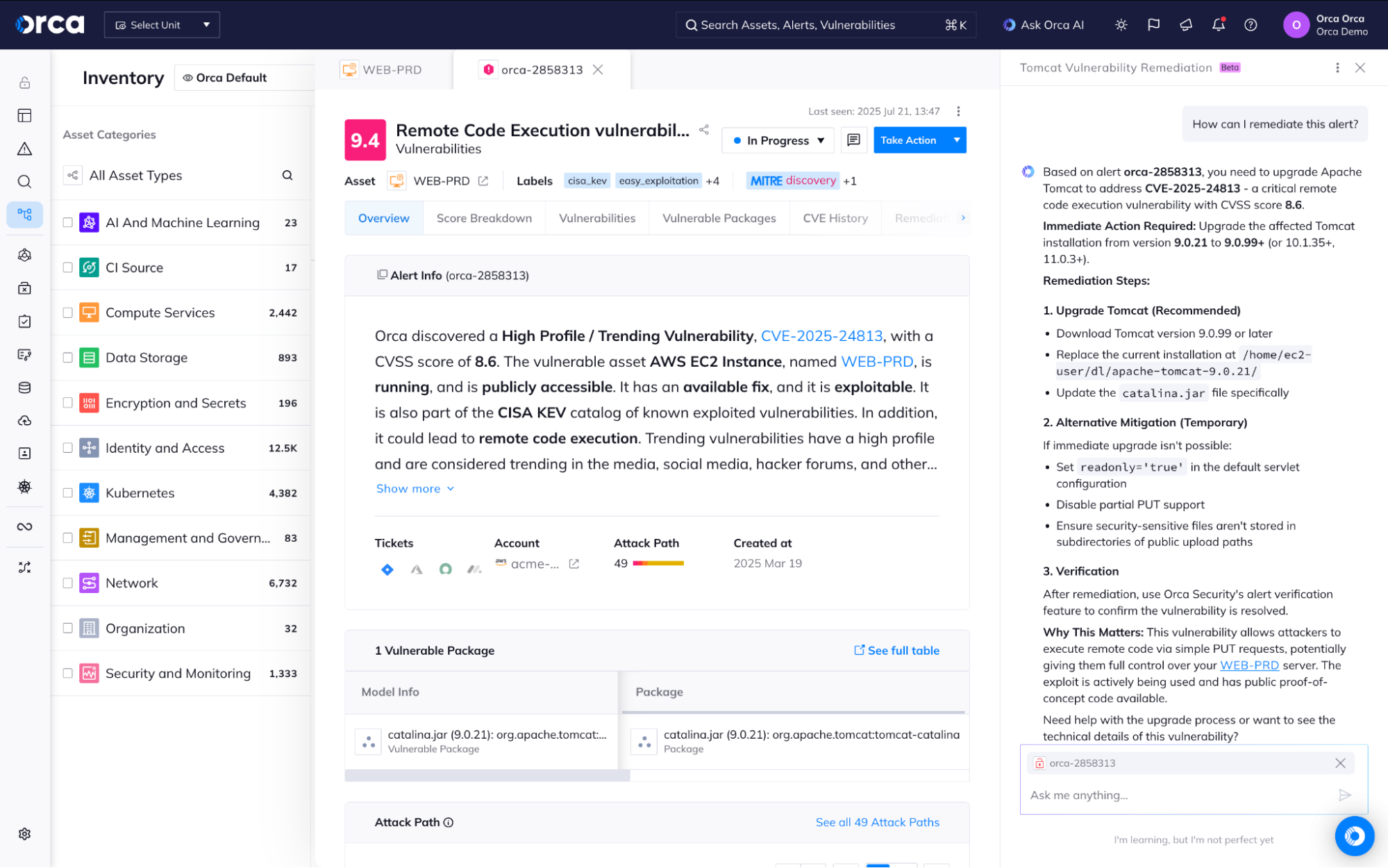Check the Identity and Access checkbox
This screenshot has height=868, width=1388.
point(67,449)
